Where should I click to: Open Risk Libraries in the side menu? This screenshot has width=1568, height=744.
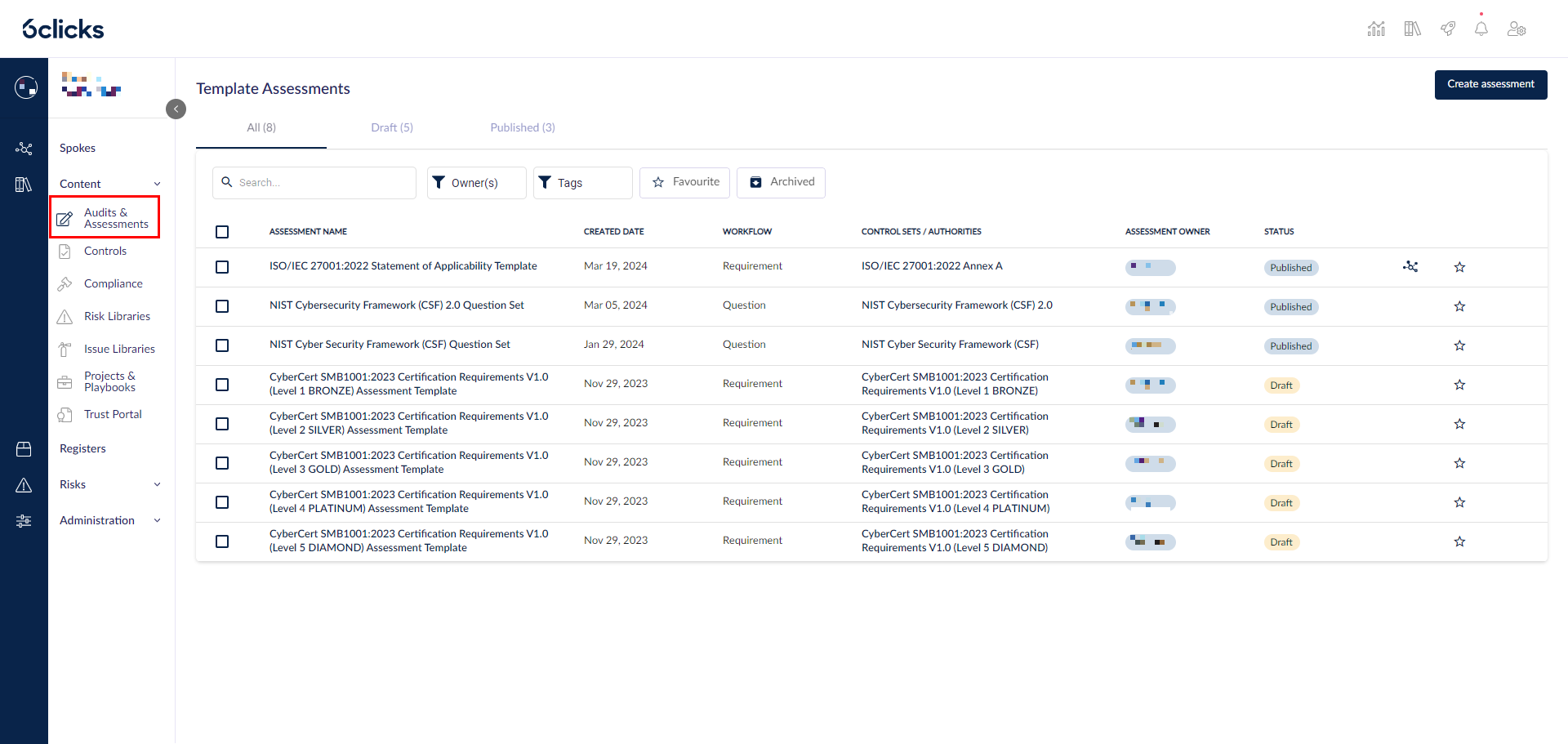point(117,317)
